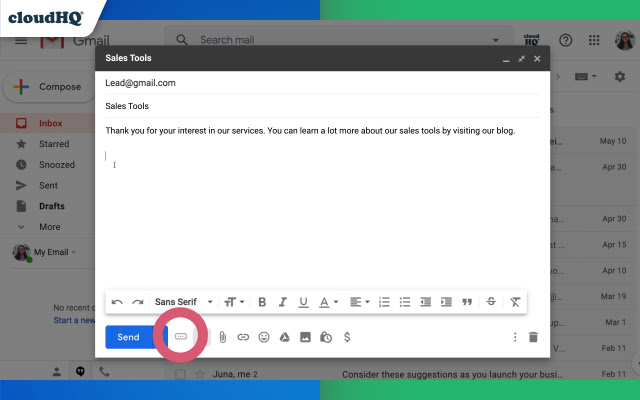Image resolution: width=640 pixels, height=400 pixels.
Task: Open the account profile picture
Action: coord(625,40)
